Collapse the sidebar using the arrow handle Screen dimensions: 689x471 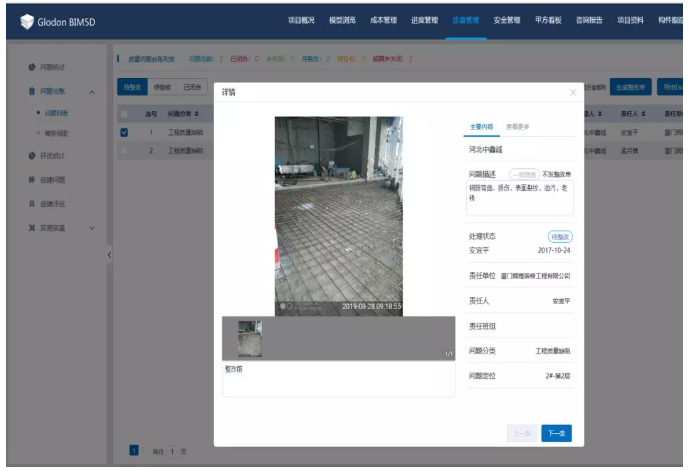point(108,256)
